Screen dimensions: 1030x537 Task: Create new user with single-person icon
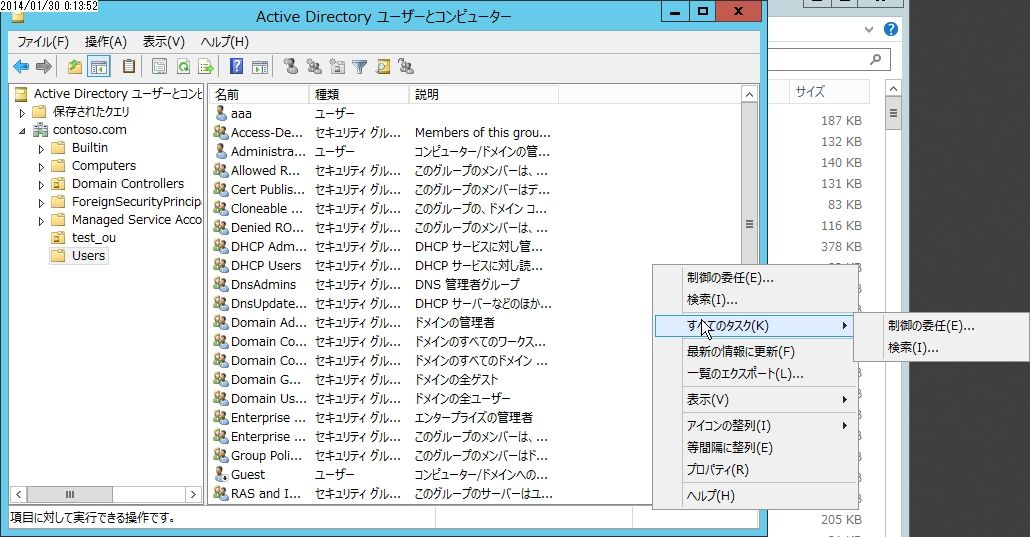tap(290, 66)
